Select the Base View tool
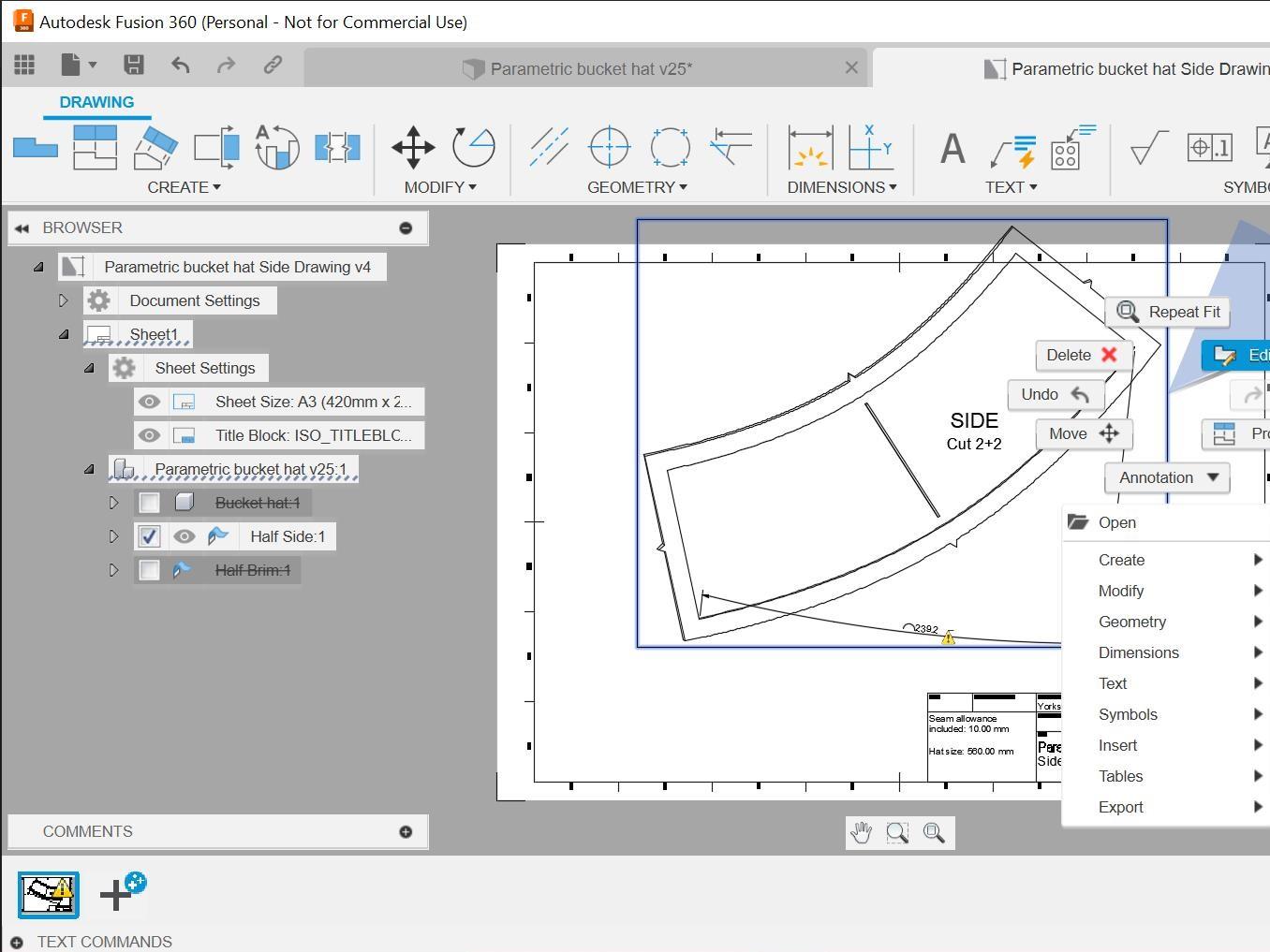 coord(35,147)
